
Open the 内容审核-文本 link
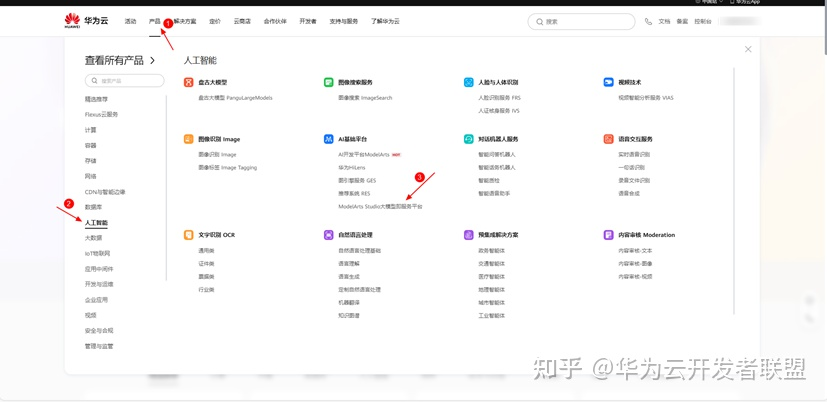click(x=635, y=251)
